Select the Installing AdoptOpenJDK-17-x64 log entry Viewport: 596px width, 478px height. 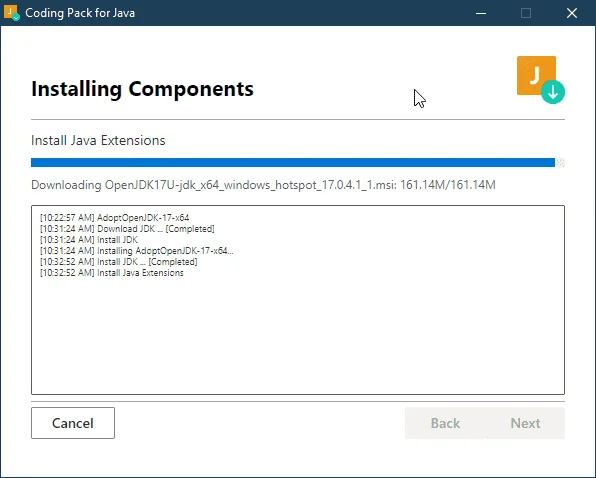pyautogui.click(x=136, y=251)
